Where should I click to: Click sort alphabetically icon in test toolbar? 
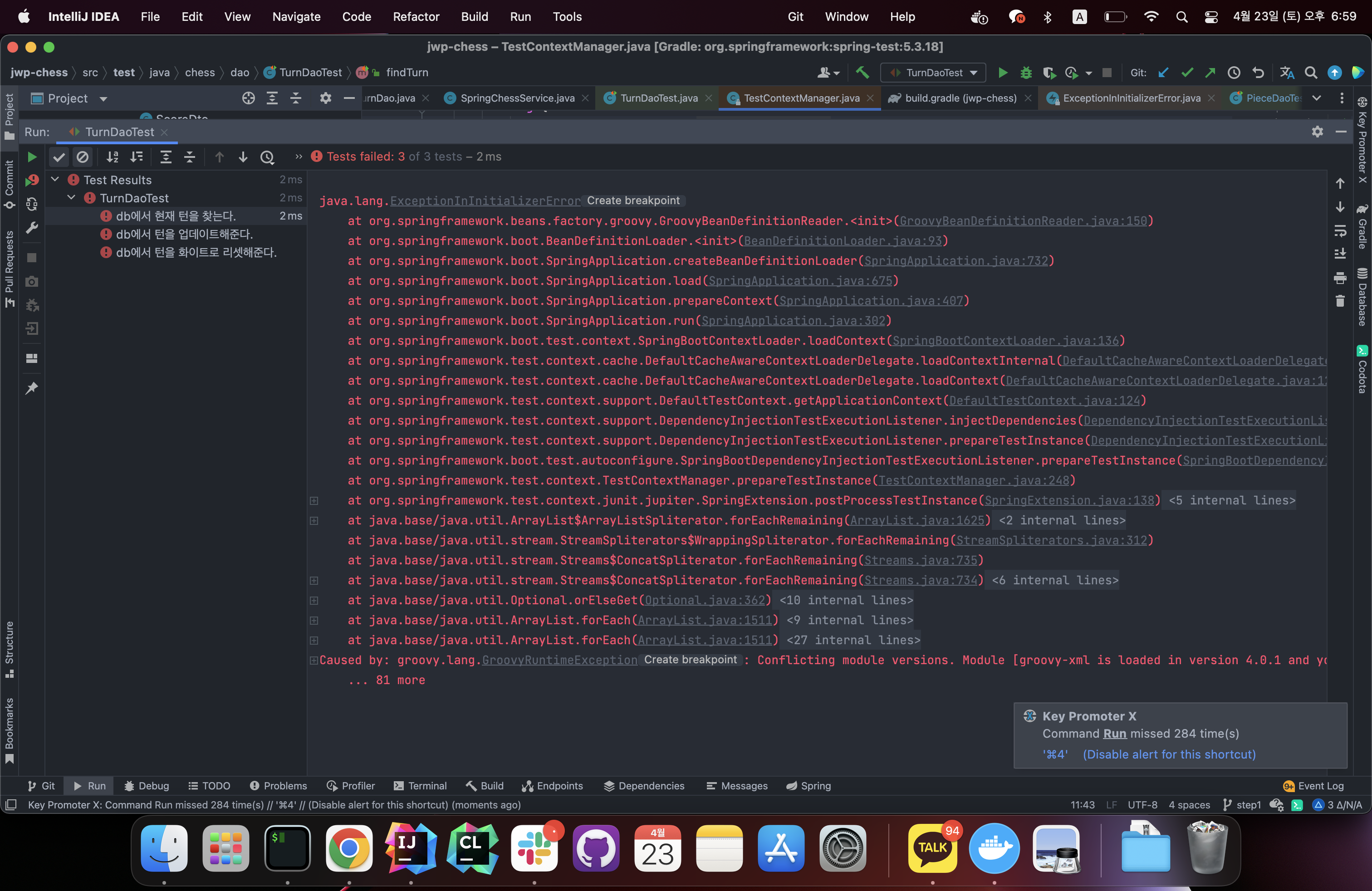[113, 157]
